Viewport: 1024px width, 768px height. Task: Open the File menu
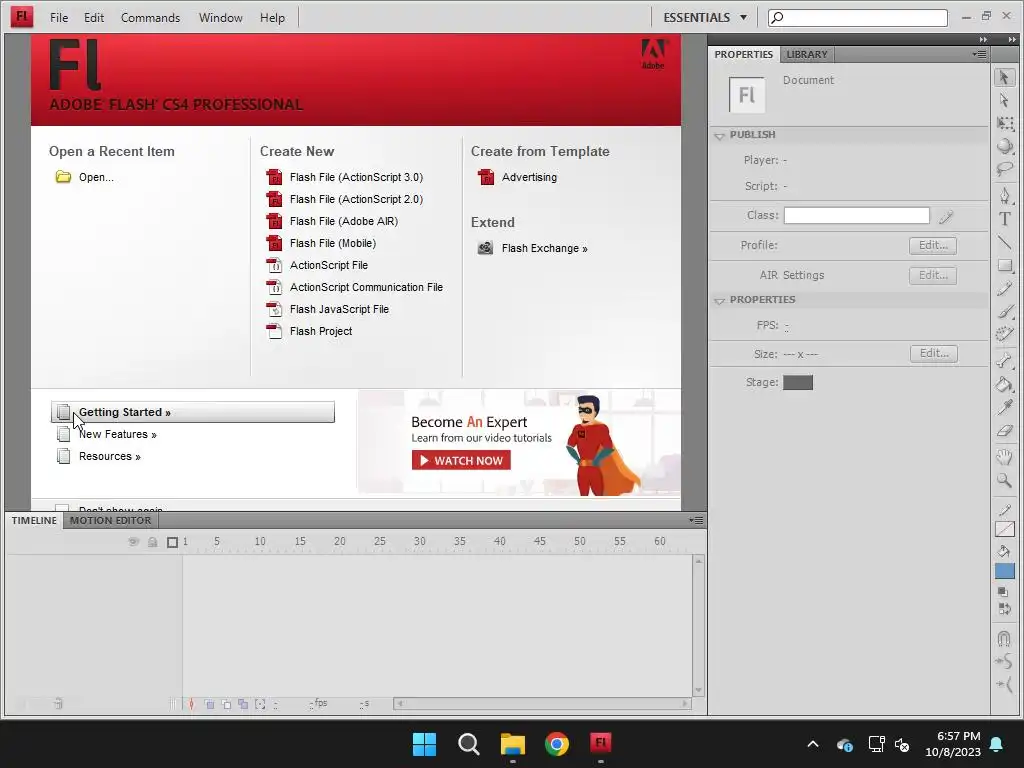pyautogui.click(x=59, y=18)
